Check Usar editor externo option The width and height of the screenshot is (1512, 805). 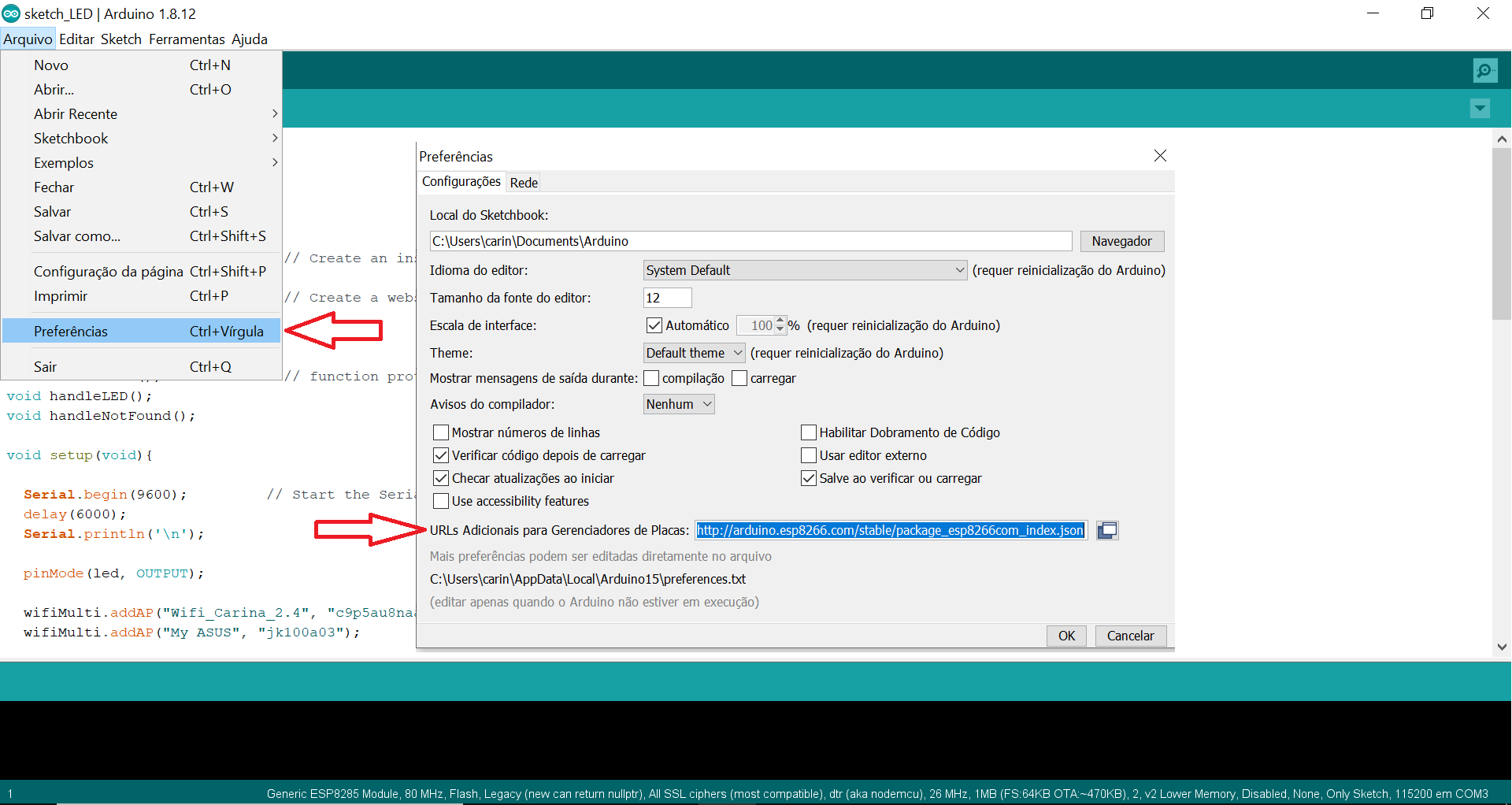pyautogui.click(x=809, y=455)
